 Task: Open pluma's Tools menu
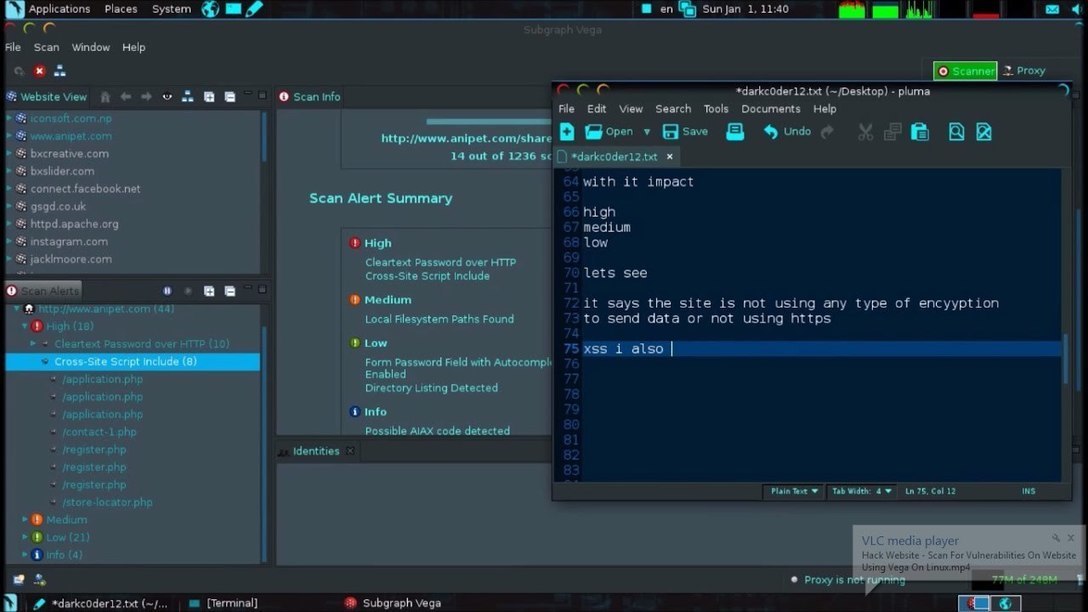tap(715, 109)
